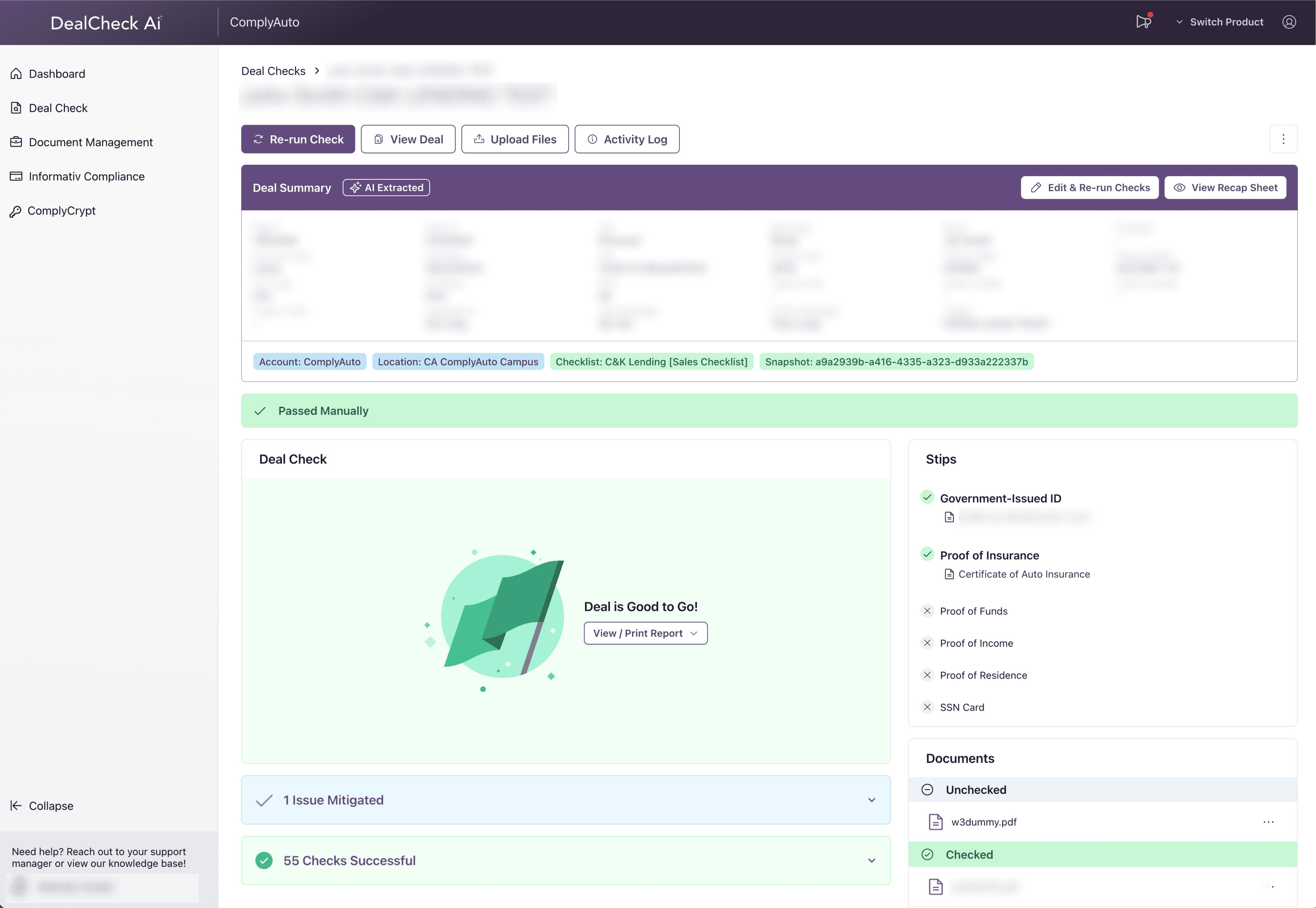
Task: Open w3dummy.pdf more options ellipsis
Action: [x=1268, y=821]
